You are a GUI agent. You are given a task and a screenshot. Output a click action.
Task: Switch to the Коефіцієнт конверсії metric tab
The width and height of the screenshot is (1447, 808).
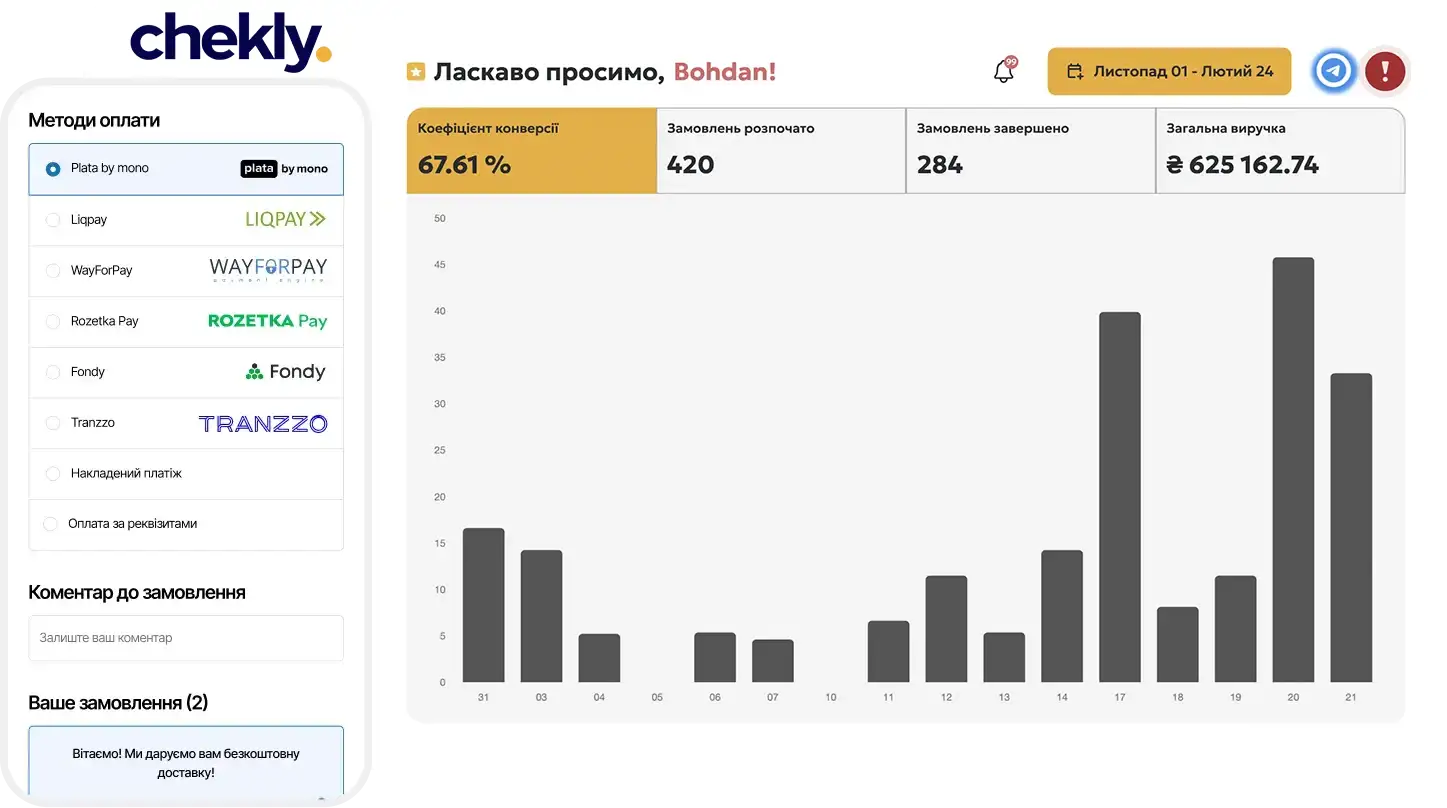click(531, 151)
